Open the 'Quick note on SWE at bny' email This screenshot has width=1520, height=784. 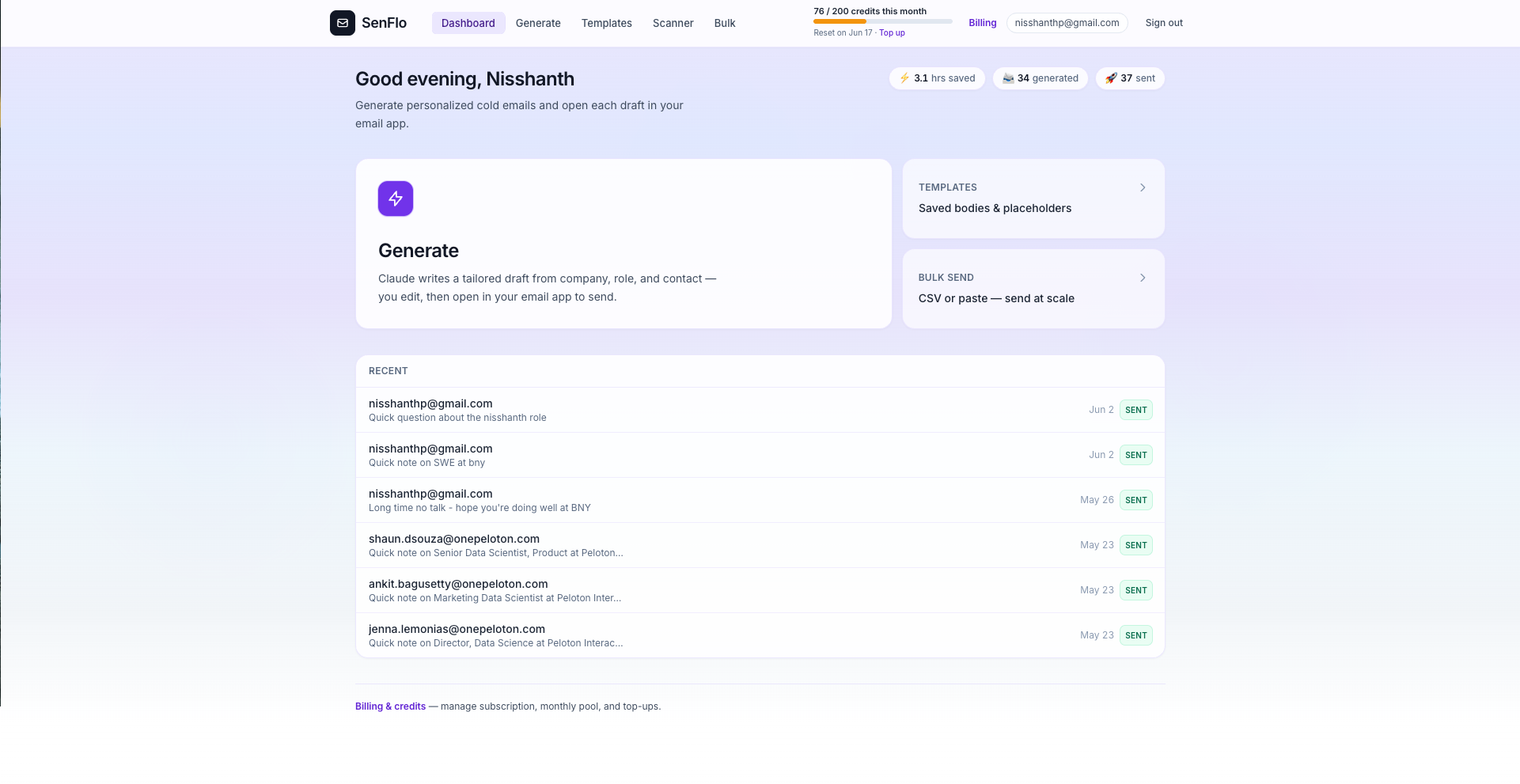(760, 455)
